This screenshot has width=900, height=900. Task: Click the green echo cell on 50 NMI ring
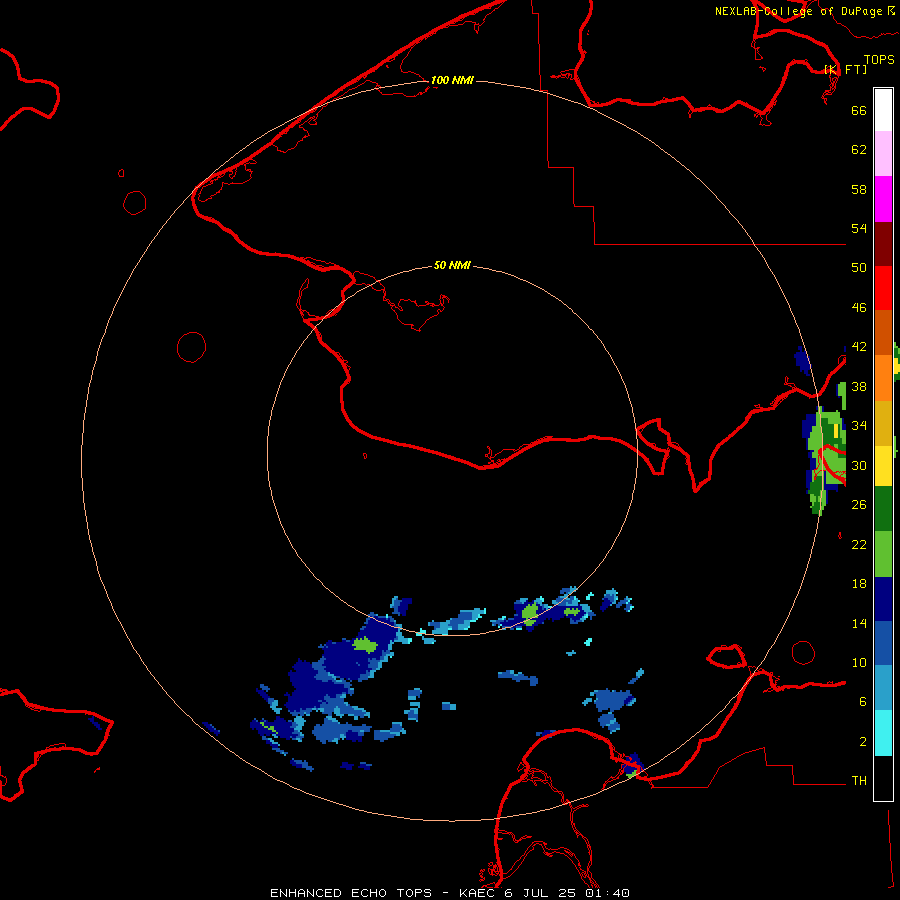coord(530,614)
